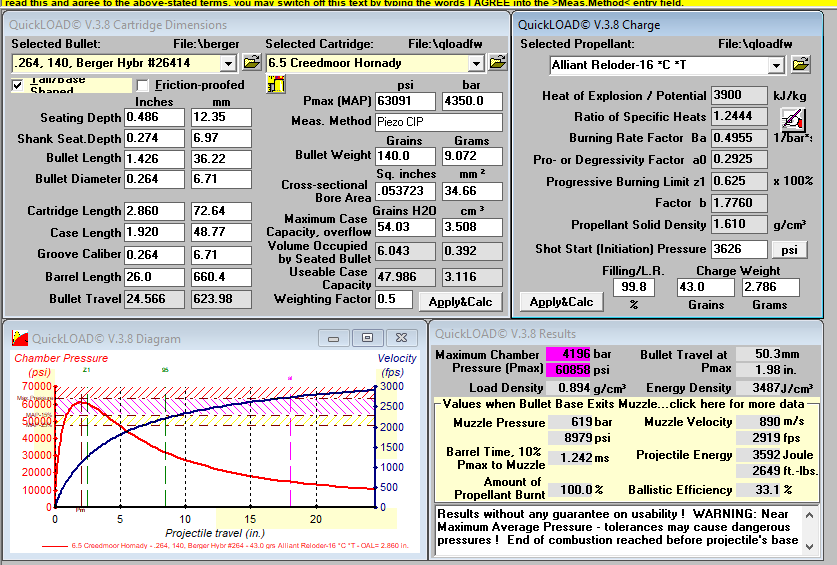Click Bullet Length mm field
The image size is (837, 565).
(x=221, y=159)
